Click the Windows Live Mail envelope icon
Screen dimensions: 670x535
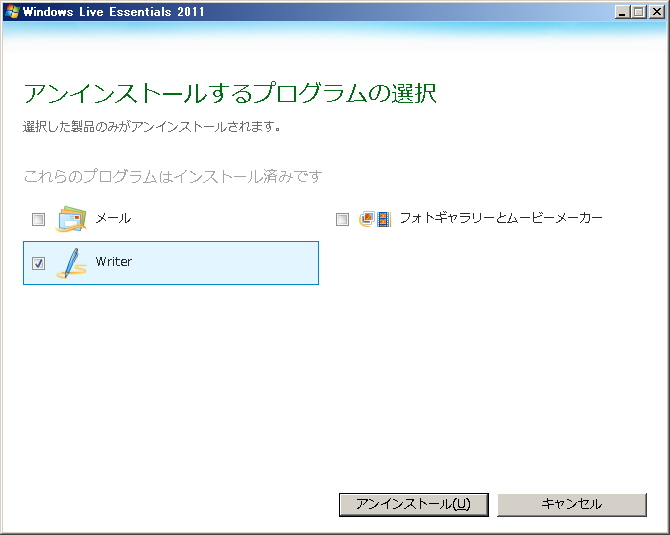click(71, 219)
